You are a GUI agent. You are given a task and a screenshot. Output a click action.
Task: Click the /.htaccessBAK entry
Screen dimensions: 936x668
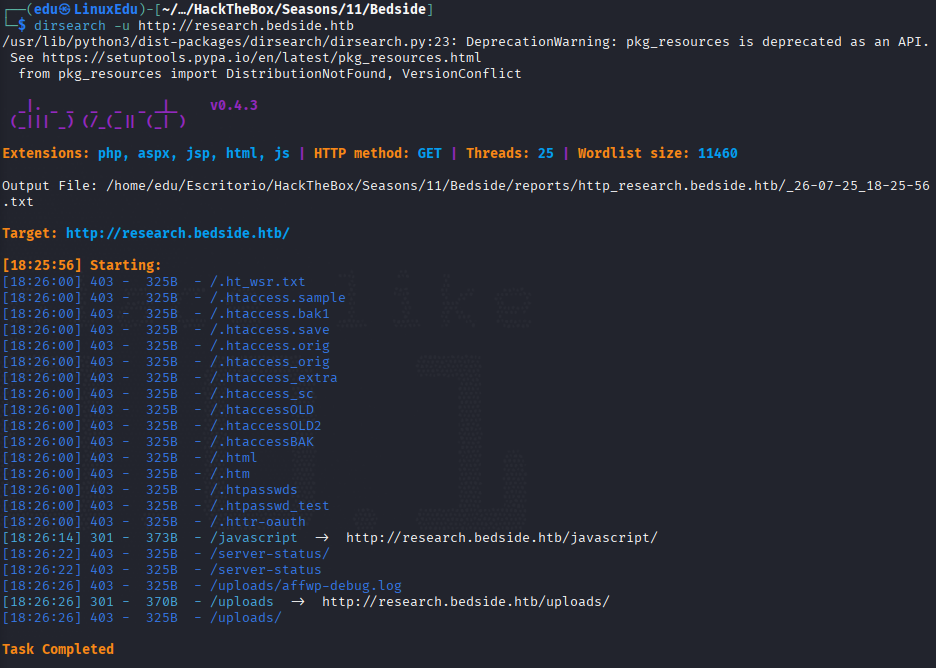coord(261,442)
